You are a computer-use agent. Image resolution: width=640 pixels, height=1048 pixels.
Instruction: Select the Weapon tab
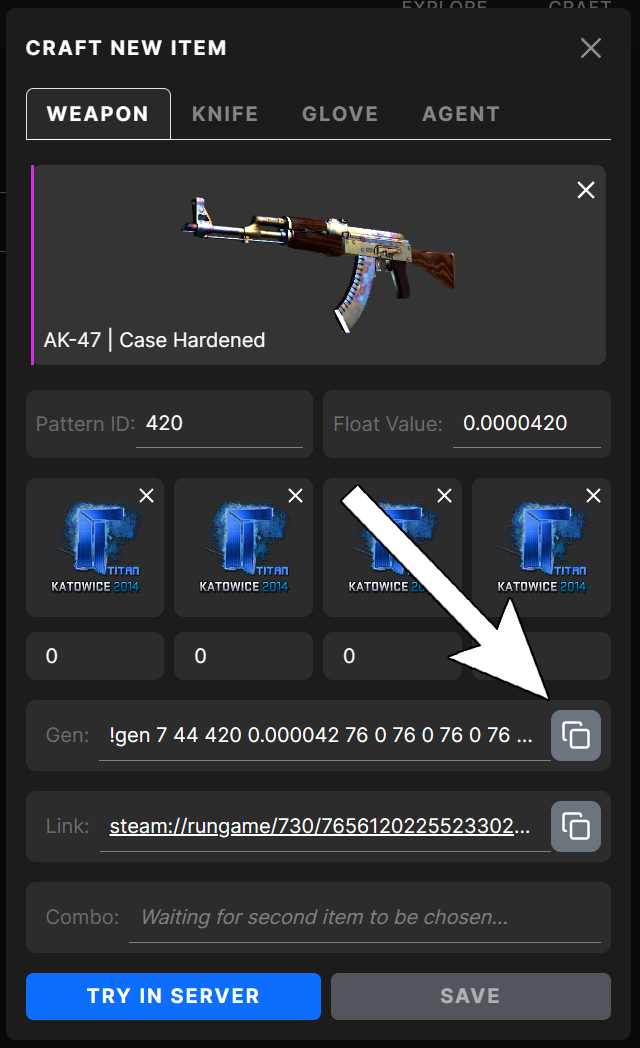(x=98, y=114)
